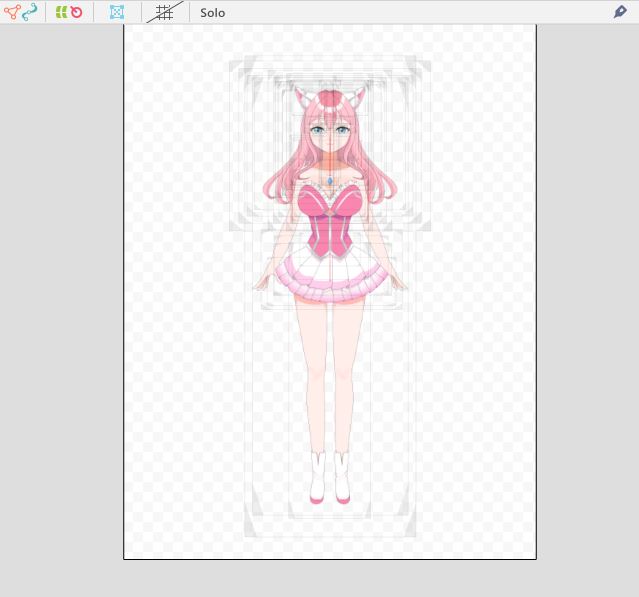Toggle the ArtMesh (triangle mesh) display icon
The image size is (639, 597).
12,12
